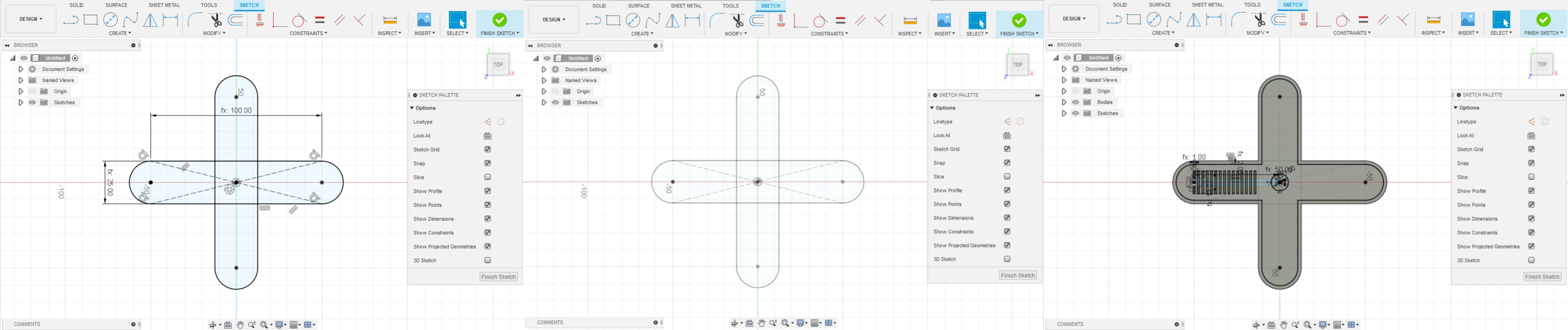Toggle Show Profile in middle Sketch Palette
The width and height of the screenshot is (1568, 330).
click(1007, 190)
